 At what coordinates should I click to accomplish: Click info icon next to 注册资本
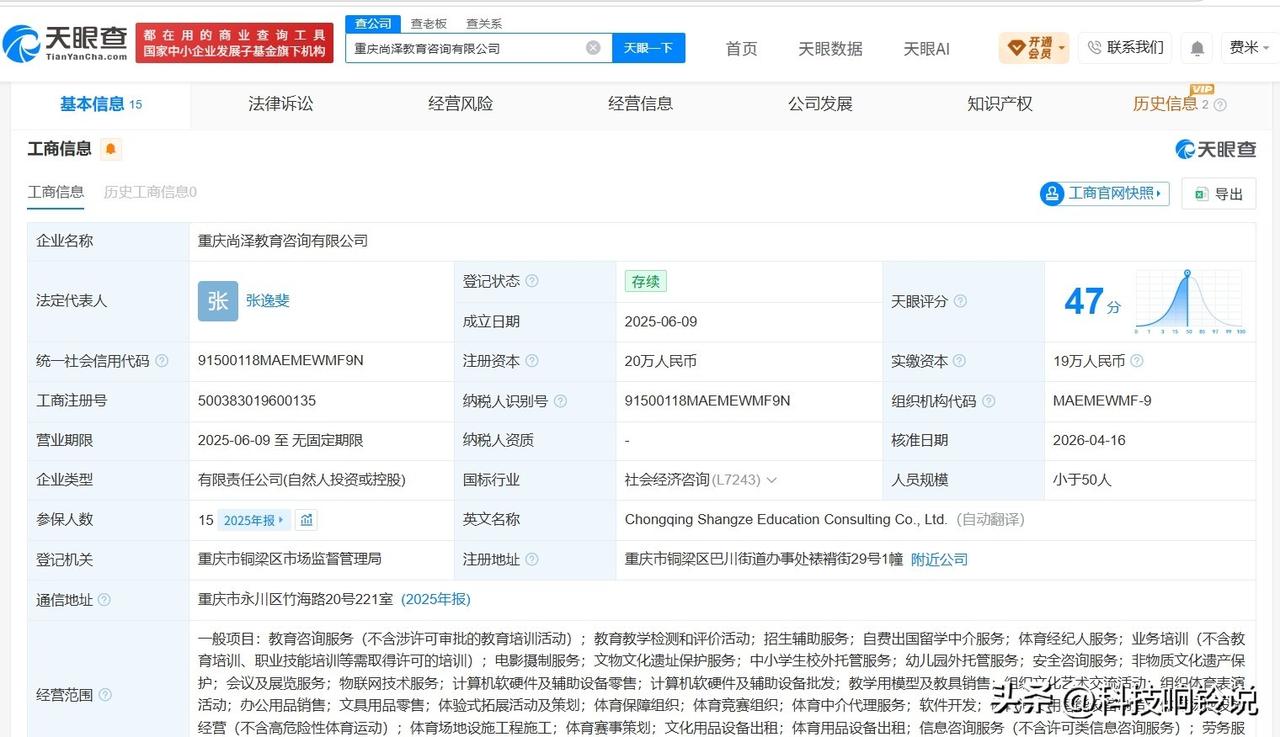click(532, 361)
